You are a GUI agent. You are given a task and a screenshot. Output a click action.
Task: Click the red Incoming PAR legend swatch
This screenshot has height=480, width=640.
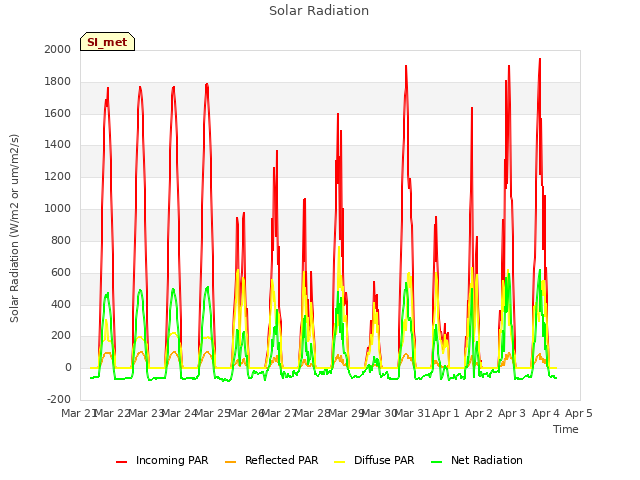[x=121, y=462]
